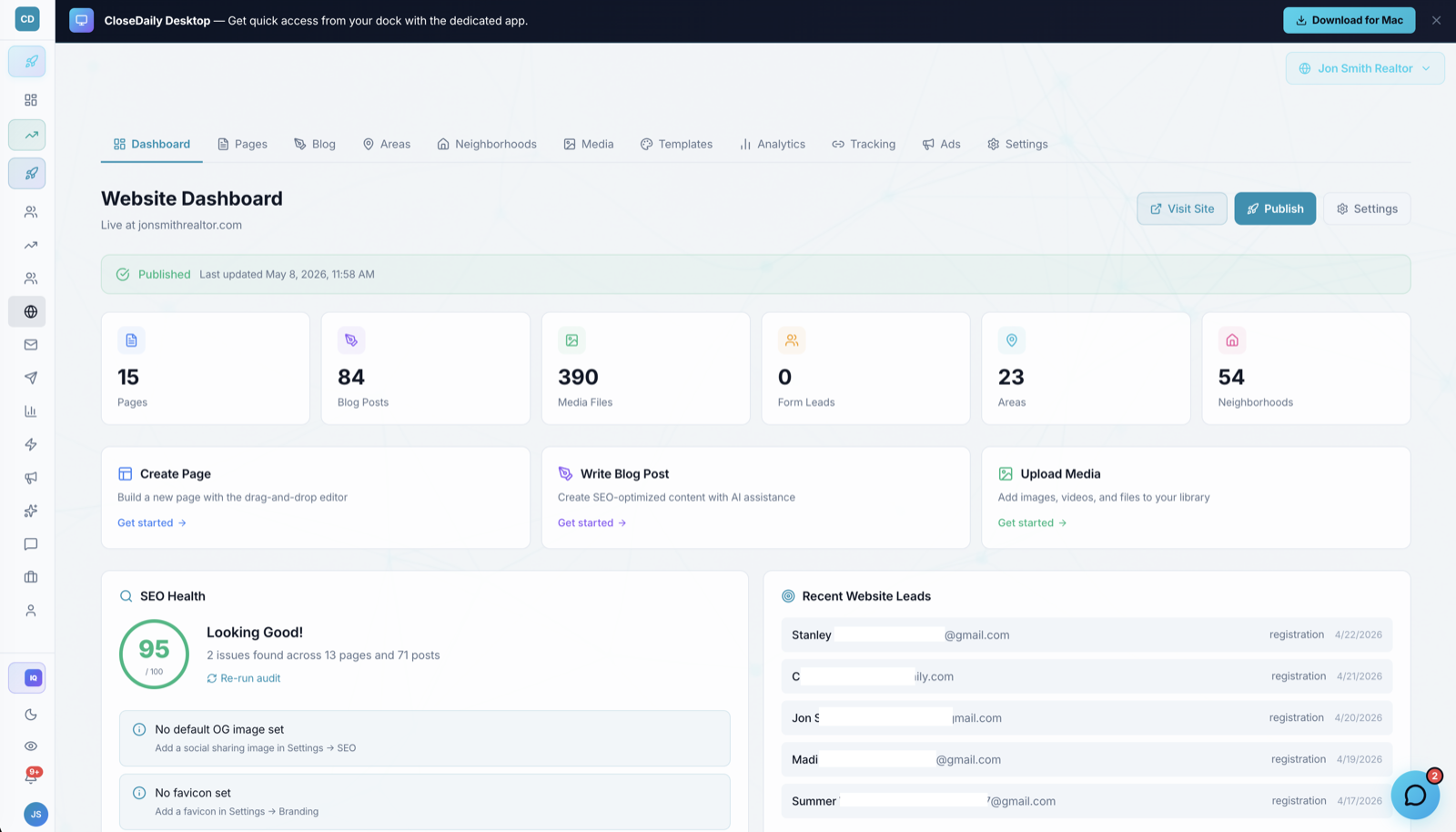
Task: Open the sparkles AI icon in sidebar
Action: coord(31,511)
